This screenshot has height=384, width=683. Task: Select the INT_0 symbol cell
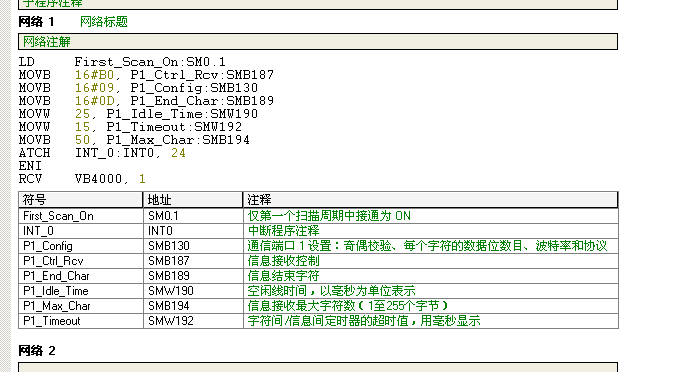click(x=81, y=231)
